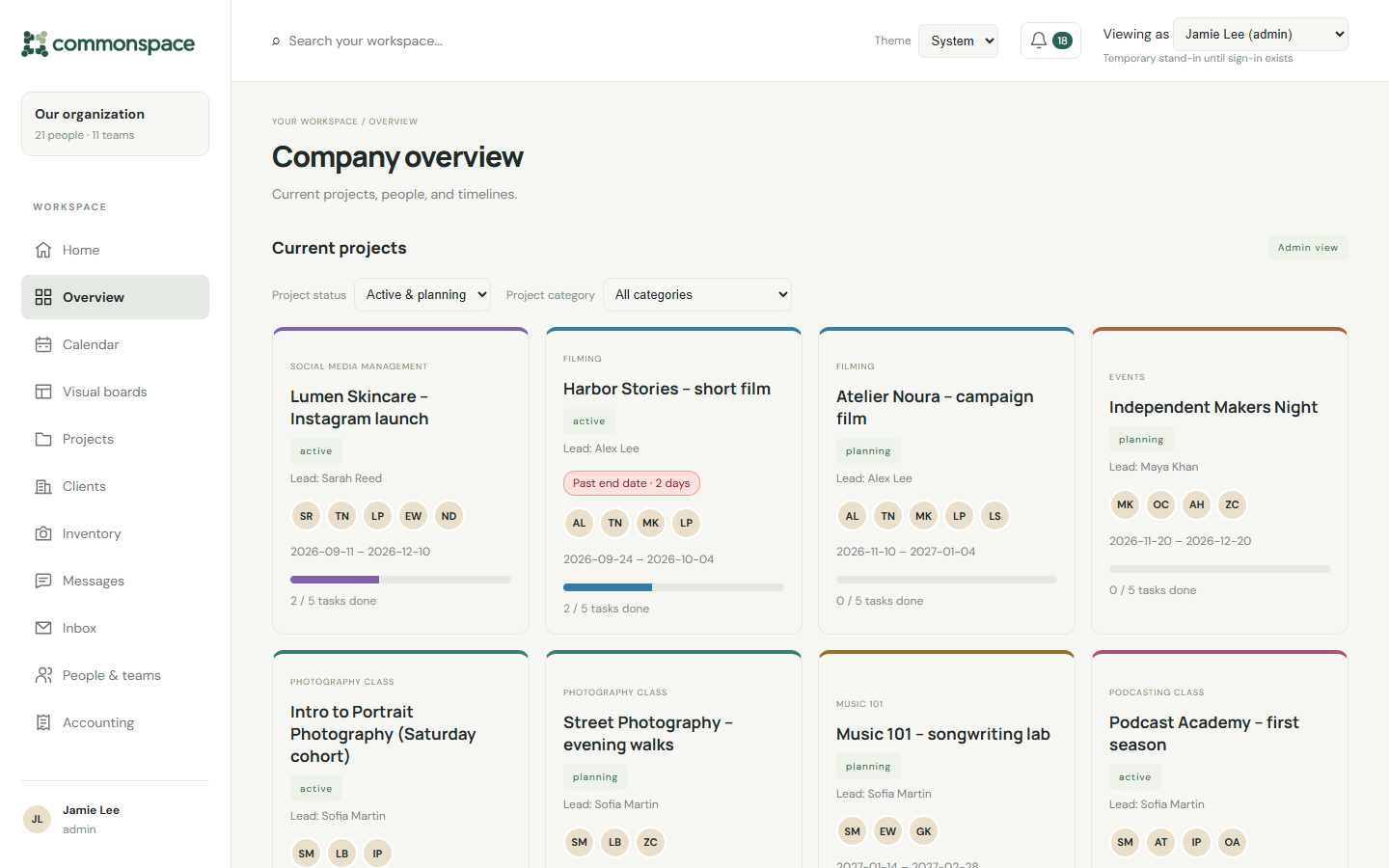Click Atelier Noura tasks progress bar

coord(946,580)
